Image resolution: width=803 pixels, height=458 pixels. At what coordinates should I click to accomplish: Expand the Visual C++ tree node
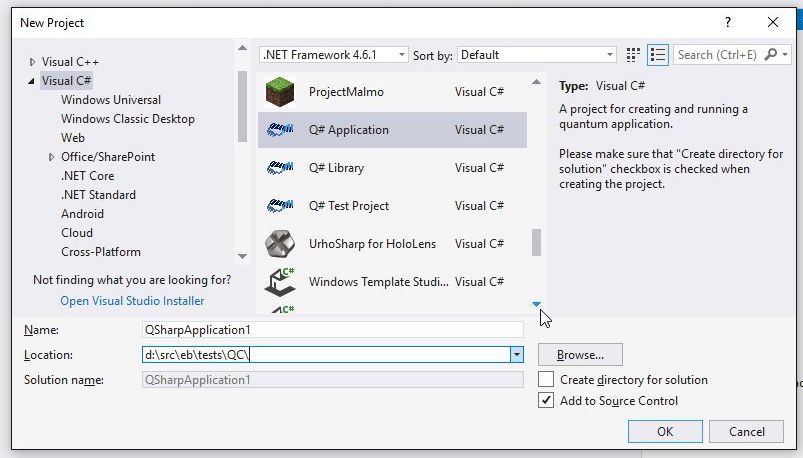(x=33, y=62)
